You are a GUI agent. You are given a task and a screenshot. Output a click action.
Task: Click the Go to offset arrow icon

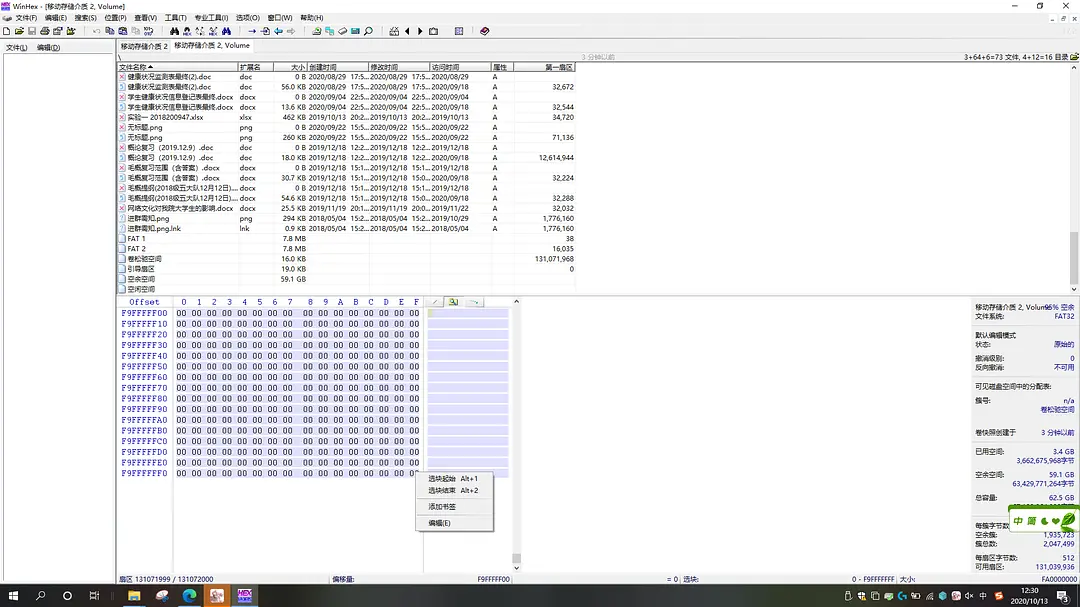point(252,31)
